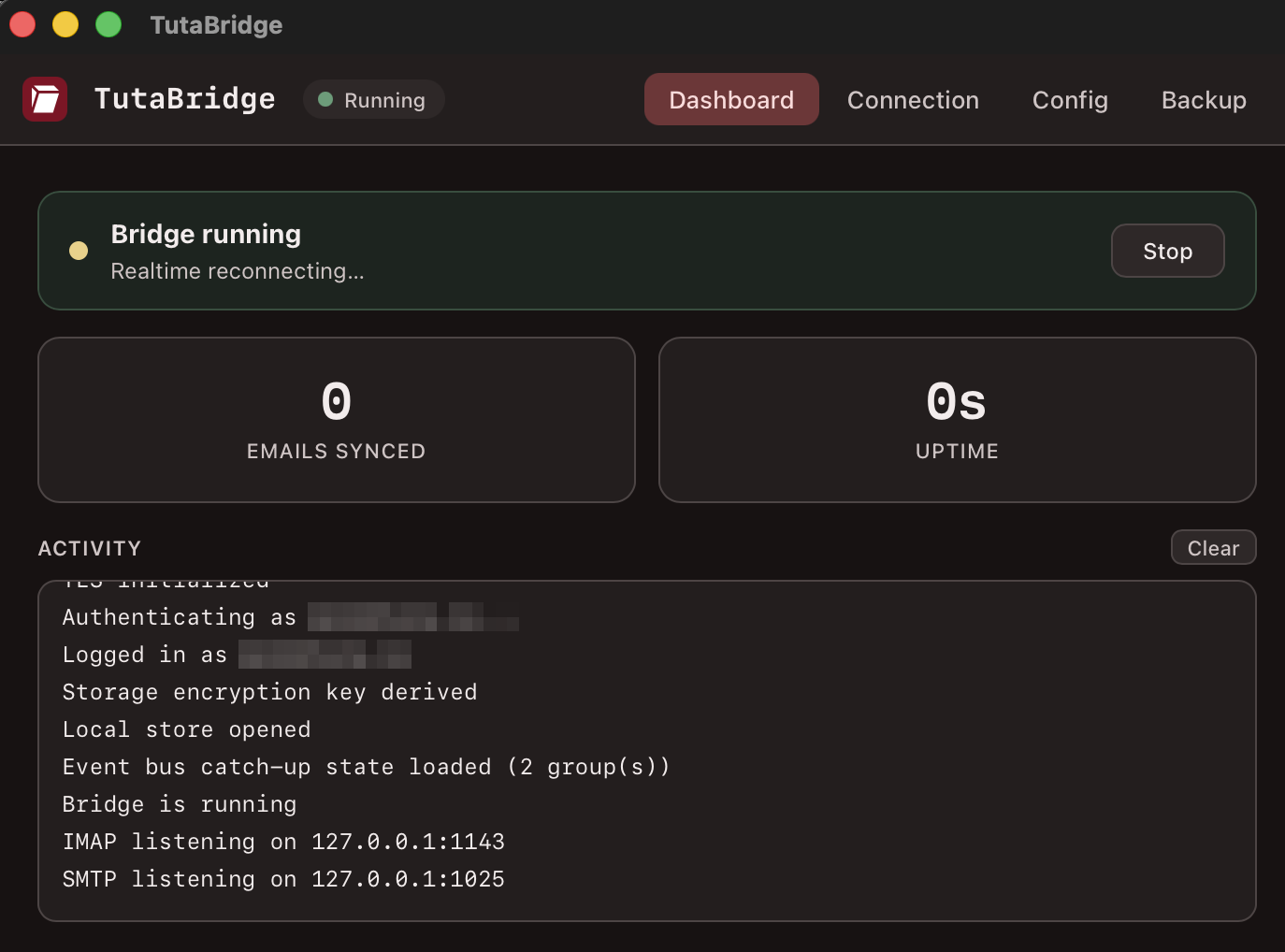The width and height of the screenshot is (1285, 952).
Task: Select the Uptime counter card
Action: point(957,420)
